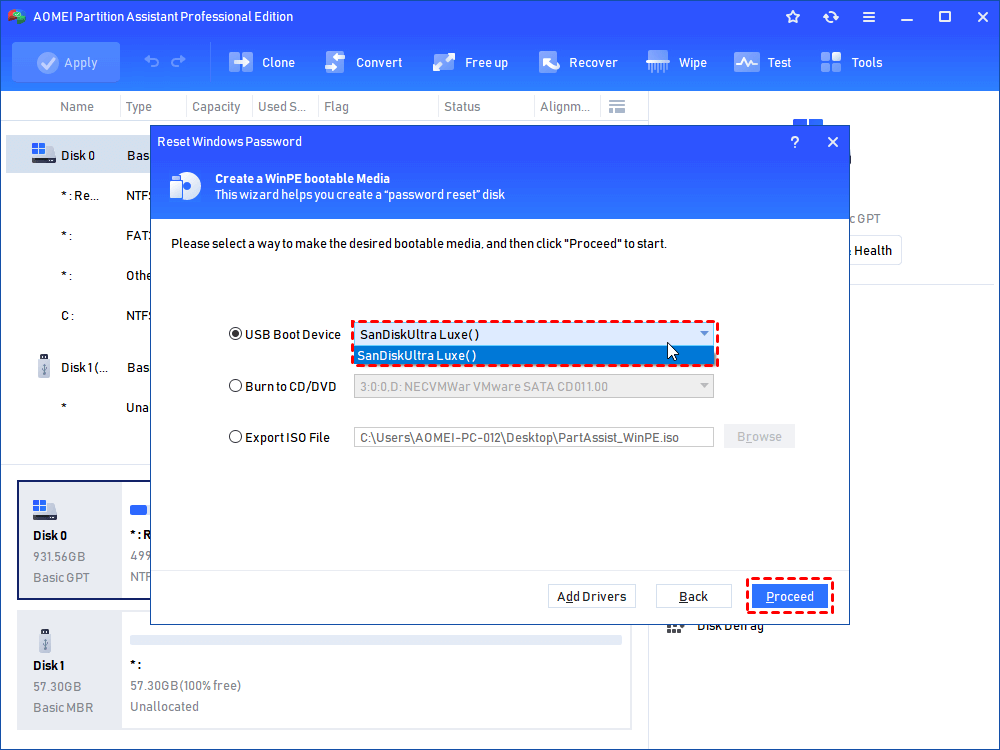Collapse the USB Boot Device dropdown arrow
This screenshot has height=750, width=1000.
(x=704, y=334)
